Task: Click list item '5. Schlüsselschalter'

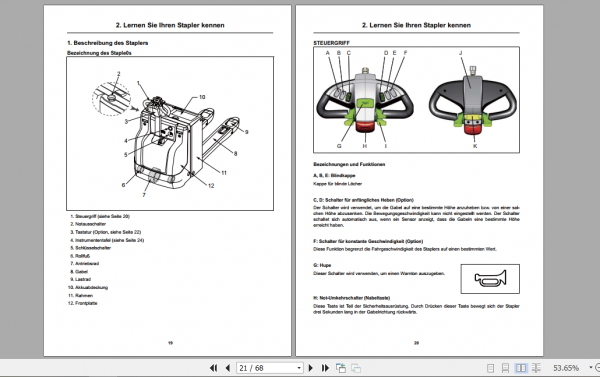Action: (x=90, y=248)
